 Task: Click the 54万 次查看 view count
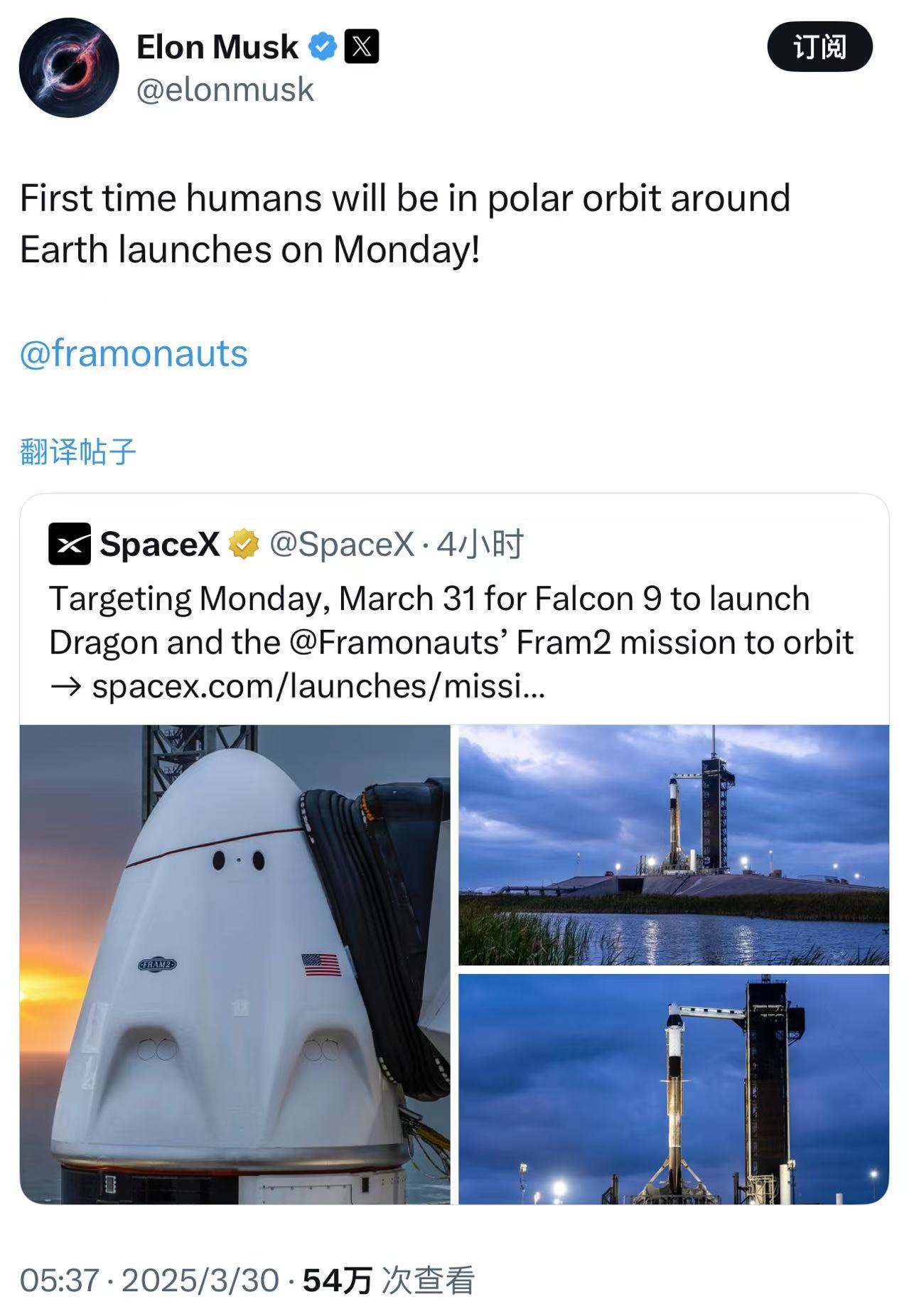pos(388,1280)
